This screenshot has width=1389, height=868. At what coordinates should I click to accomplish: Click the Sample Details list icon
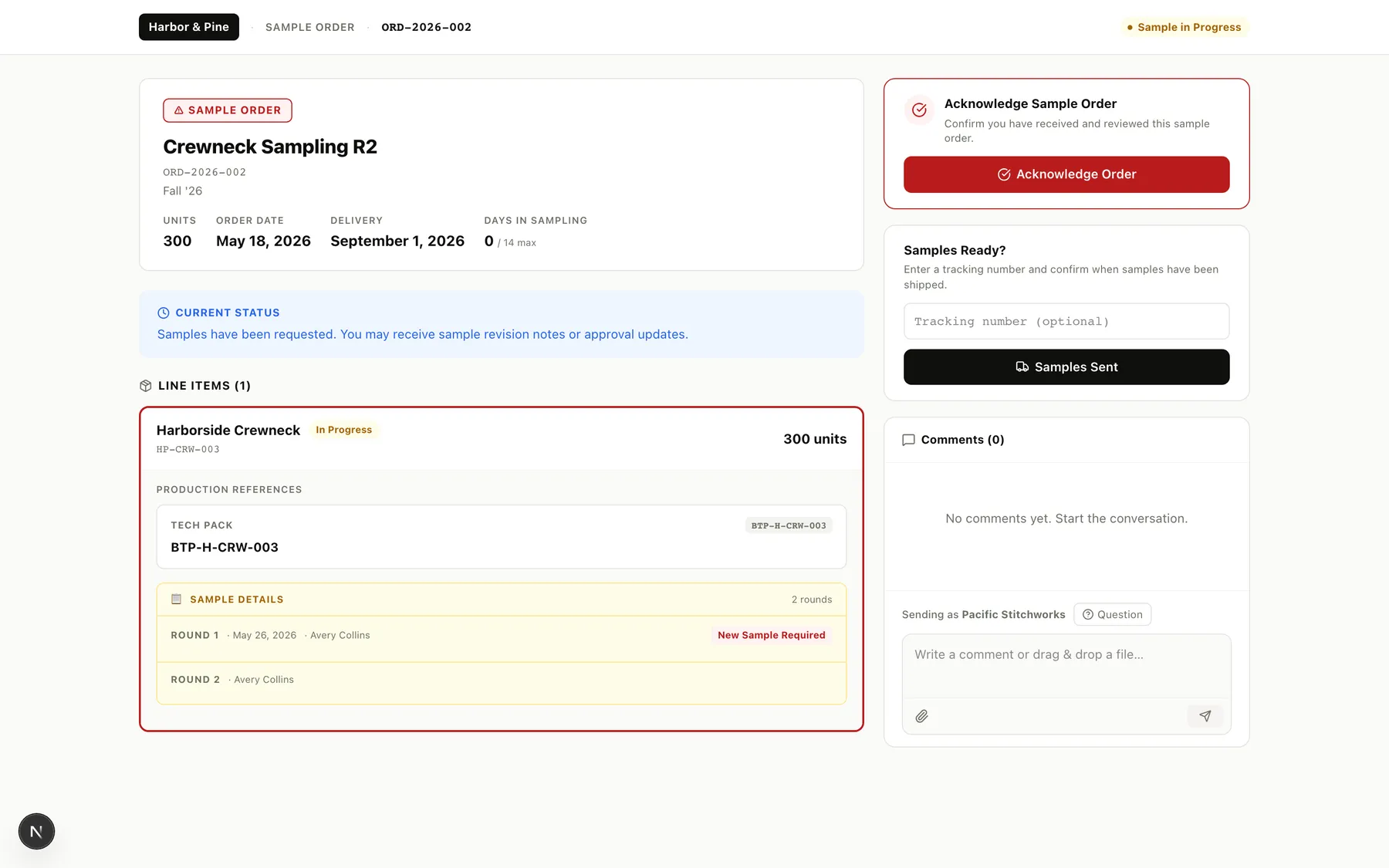(x=176, y=599)
